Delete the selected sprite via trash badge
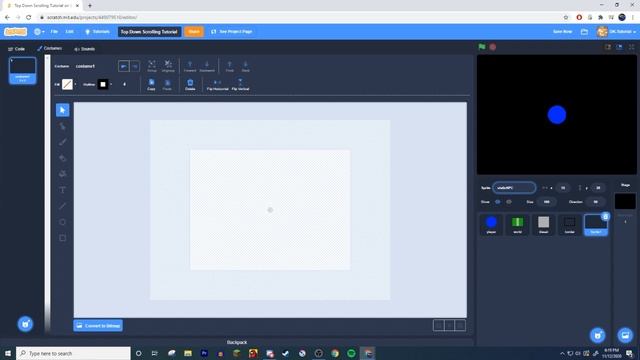 [605, 216]
